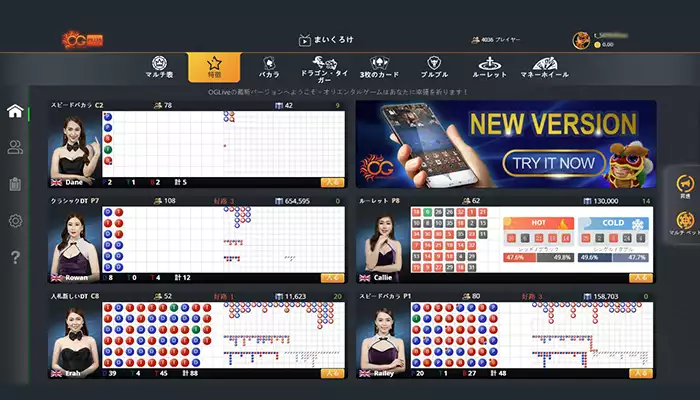This screenshot has width=700, height=400.
Task: Open the ドラゴン・タイガー tab
Action: [324, 67]
